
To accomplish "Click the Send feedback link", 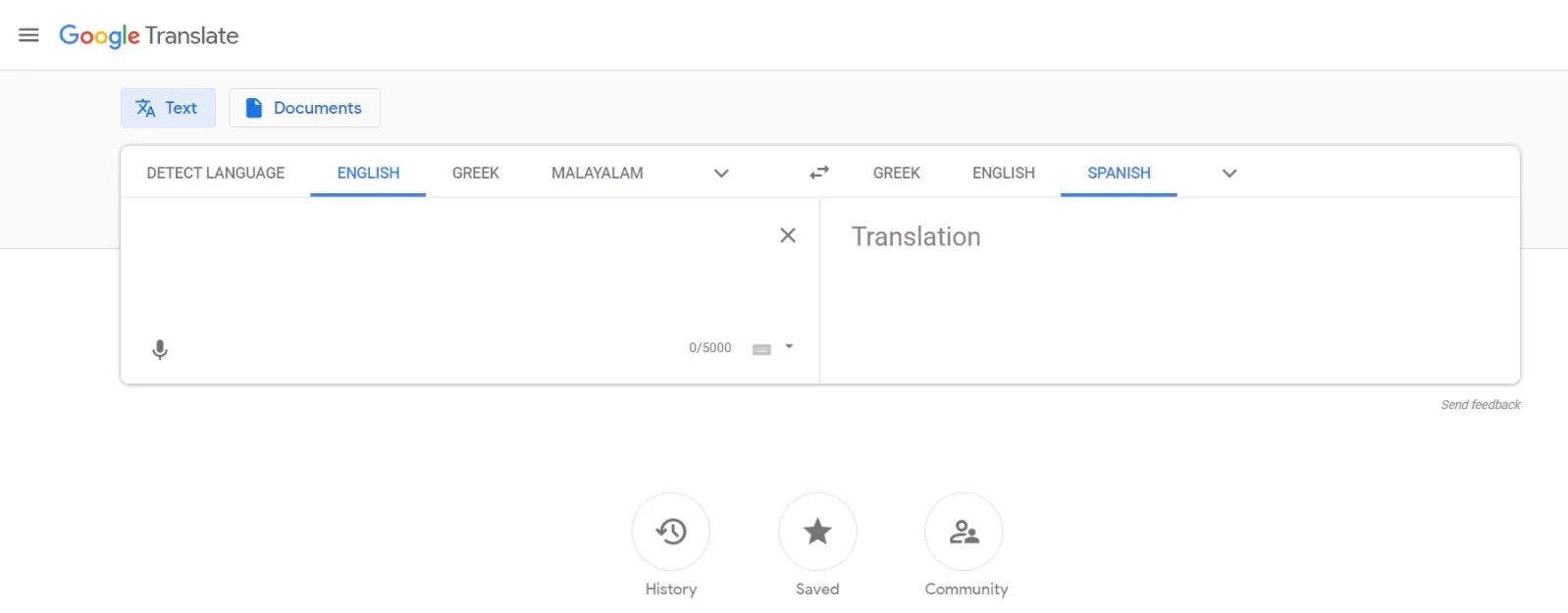I will click(1481, 404).
